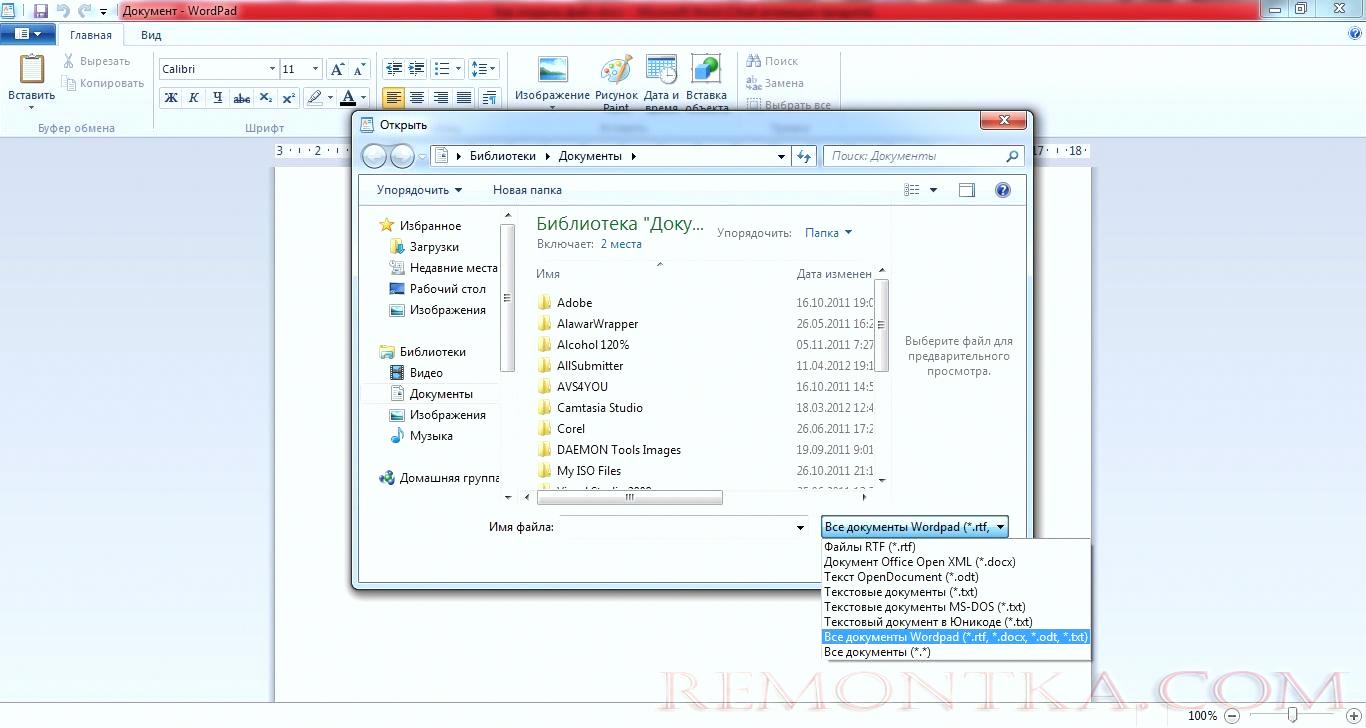1366x728 pixels.
Task: Click the increase indent icon
Action: click(x=416, y=69)
